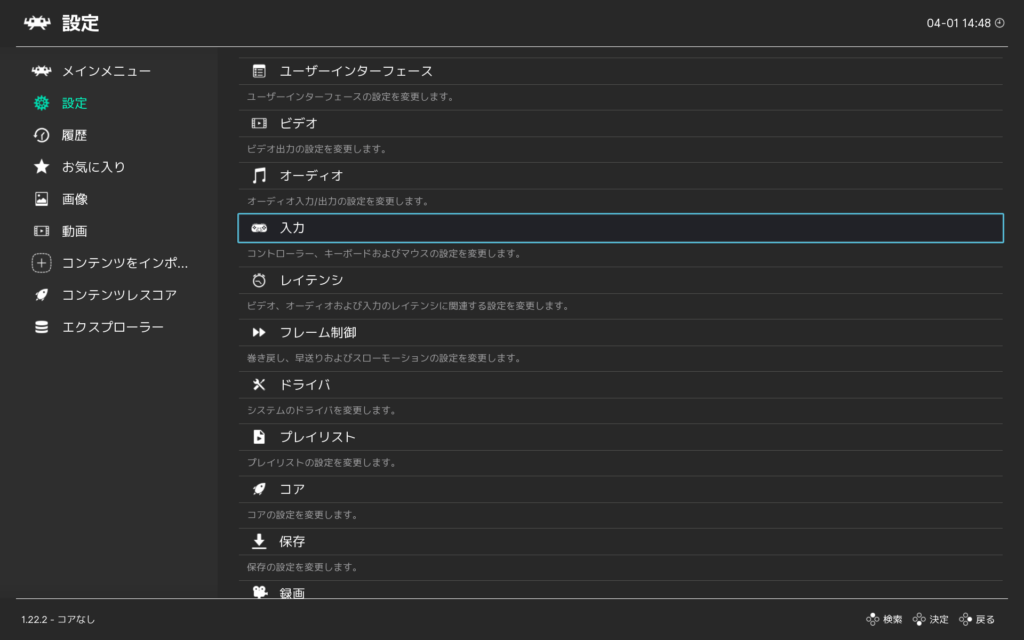Click the date and time clock display
Image resolution: width=1024 pixels, height=640 pixels.
pyautogui.click(x=964, y=23)
